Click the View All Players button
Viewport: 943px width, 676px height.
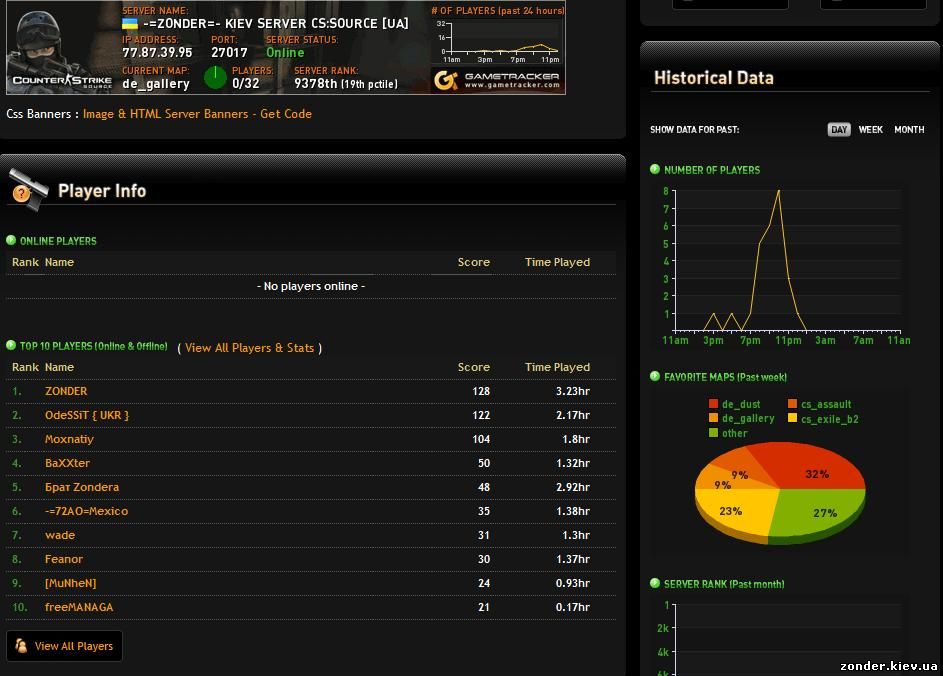point(64,646)
